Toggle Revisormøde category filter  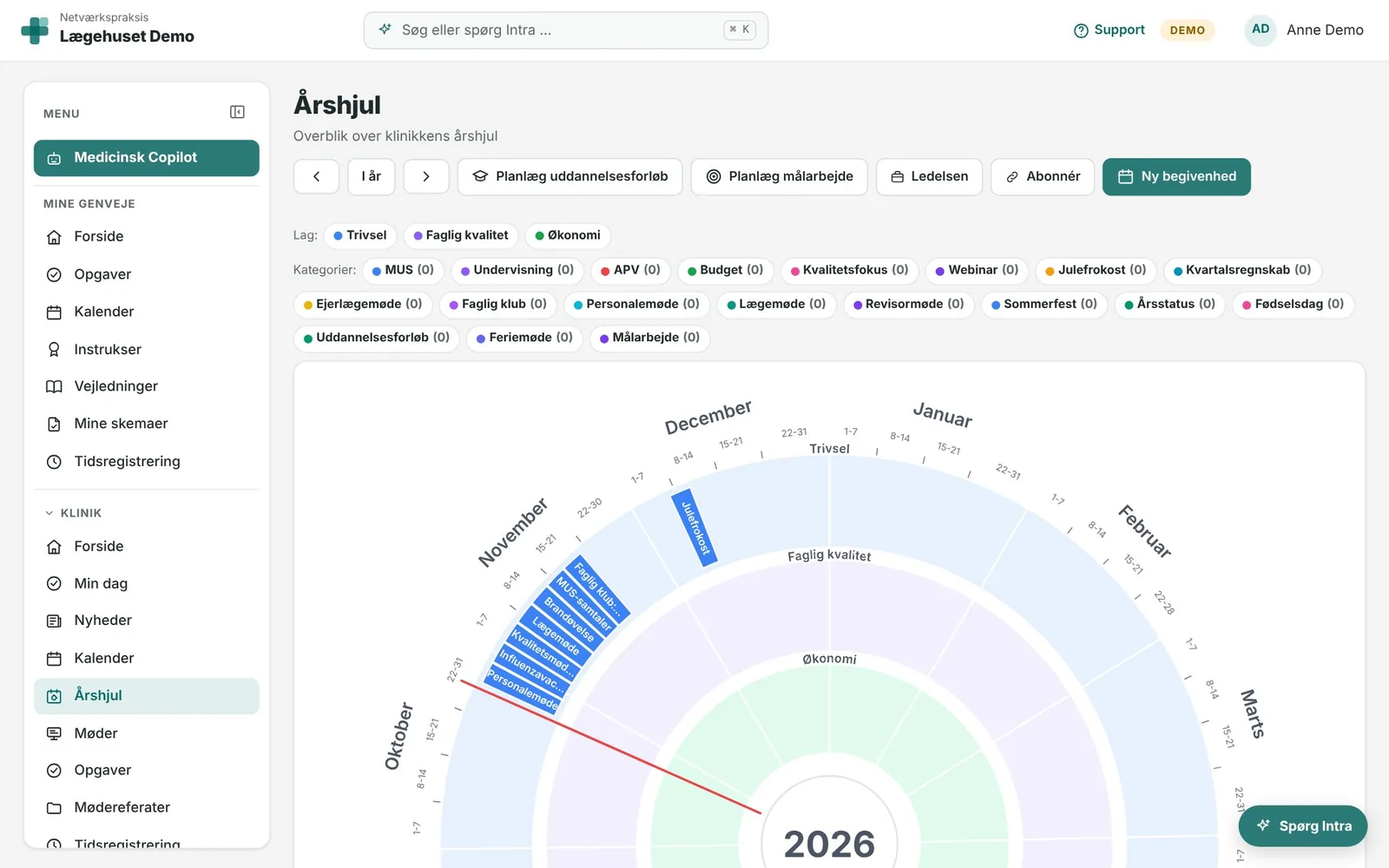click(909, 304)
